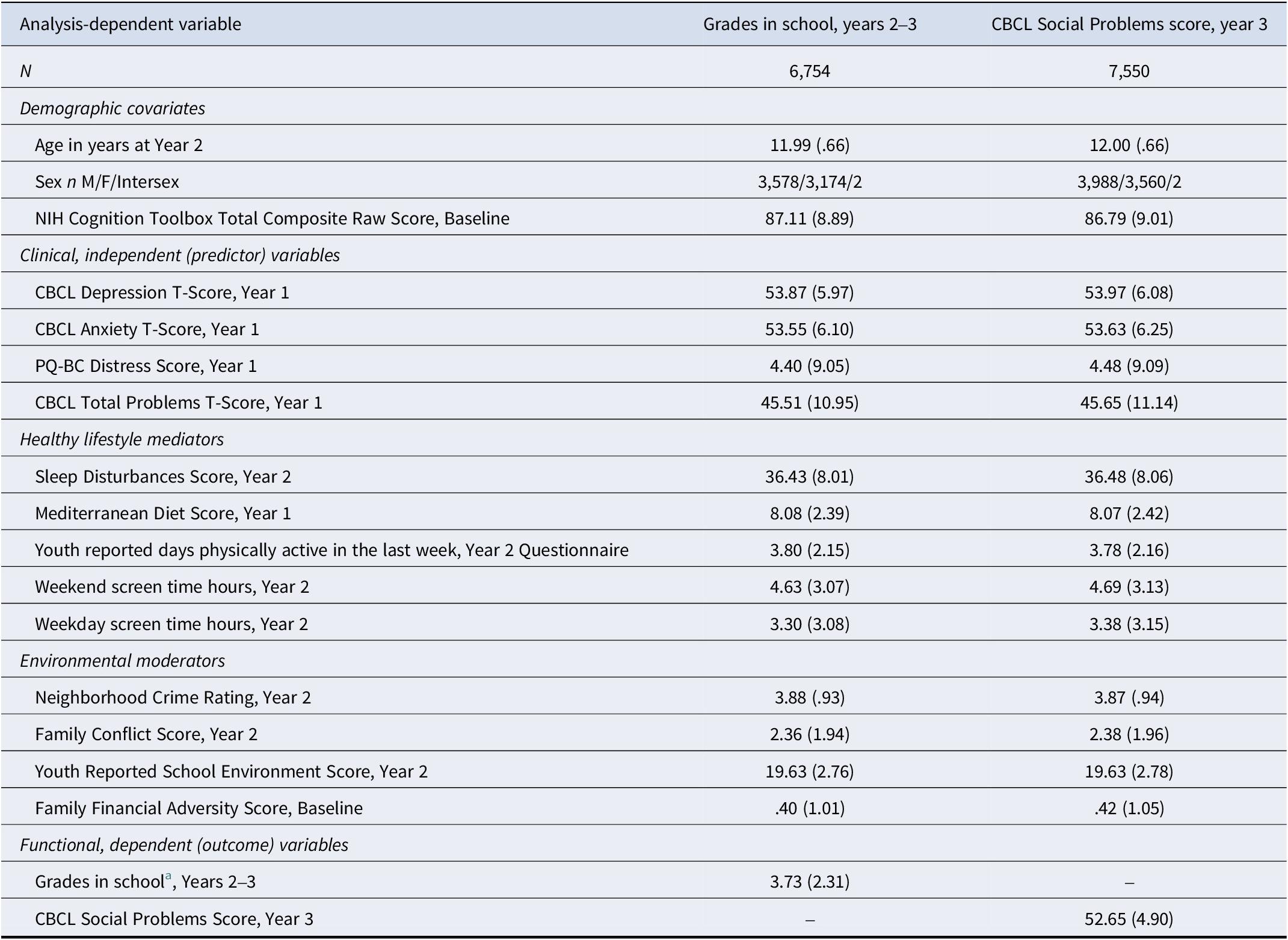The width and height of the screenshot is (1288, 940).
Task: Select the value '3,578/3,174/2'
Action: click(810, 182)
